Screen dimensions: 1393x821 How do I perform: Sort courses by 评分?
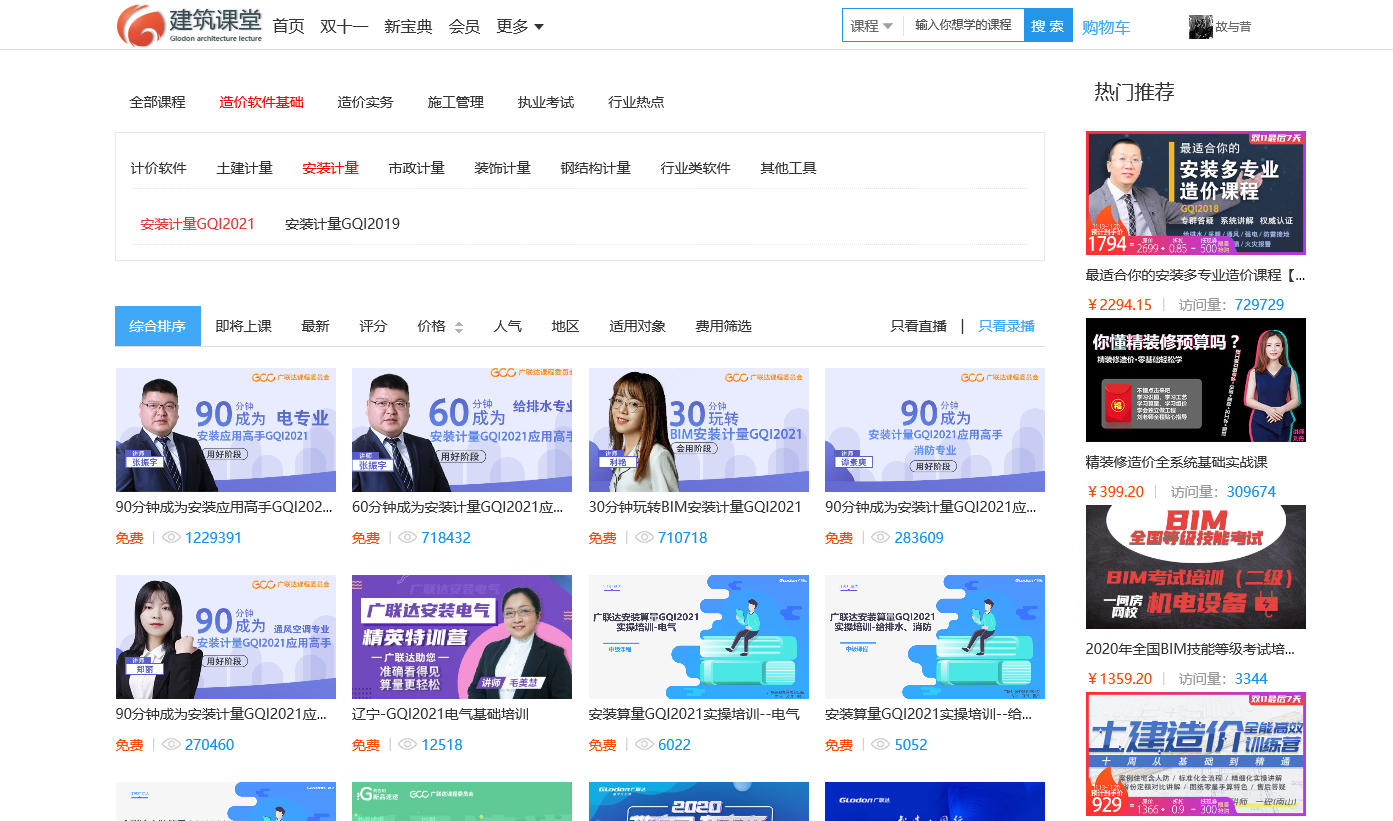click(373, 326)
